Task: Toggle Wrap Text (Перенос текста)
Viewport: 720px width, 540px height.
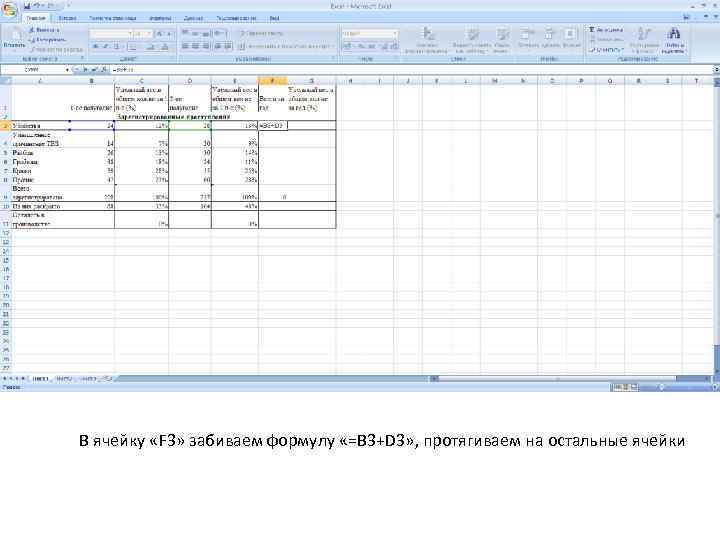Action: pyautogui.click(x=262, y=34)
